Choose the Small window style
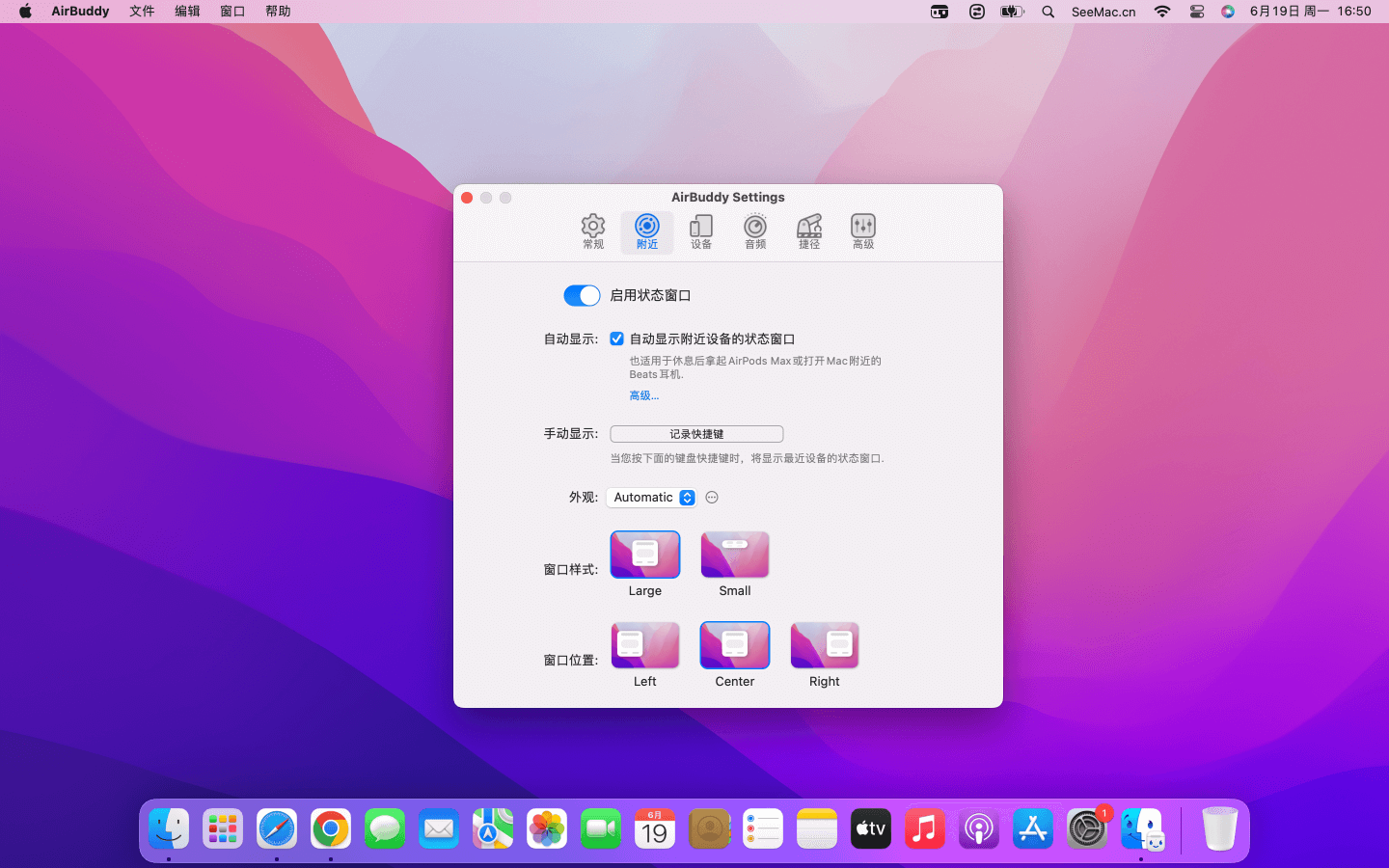This screenshot has width=1389, height=868. [734, 555]
